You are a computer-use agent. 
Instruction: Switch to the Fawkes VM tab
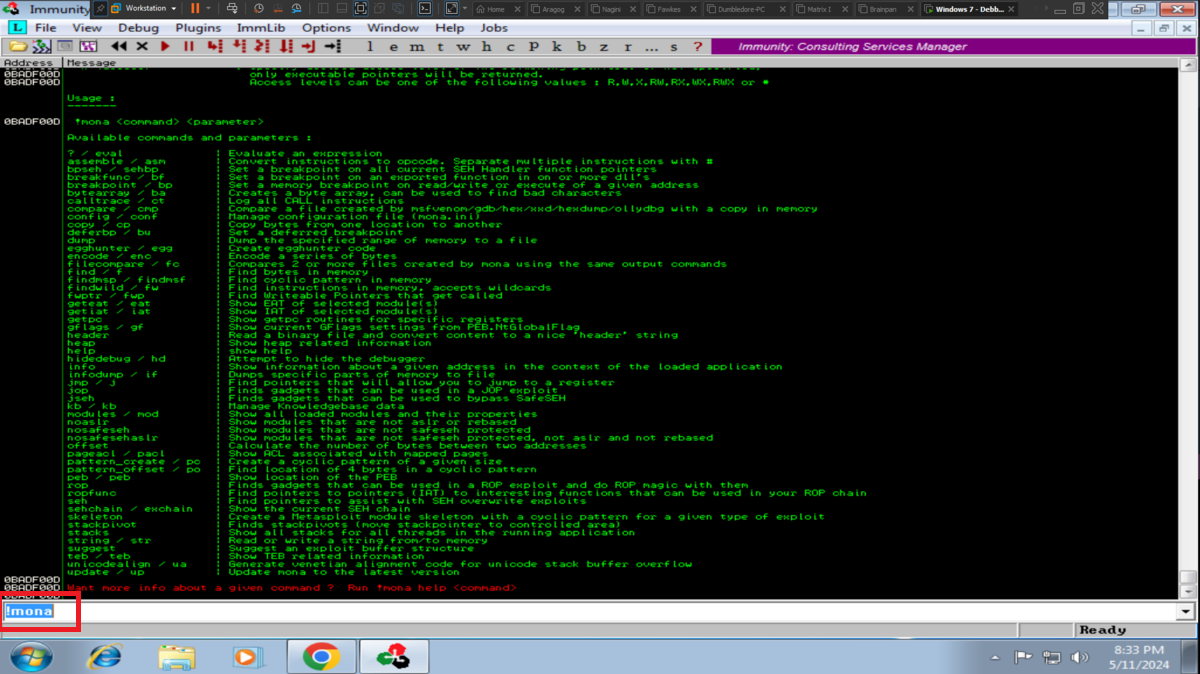[x=669, y=8]
